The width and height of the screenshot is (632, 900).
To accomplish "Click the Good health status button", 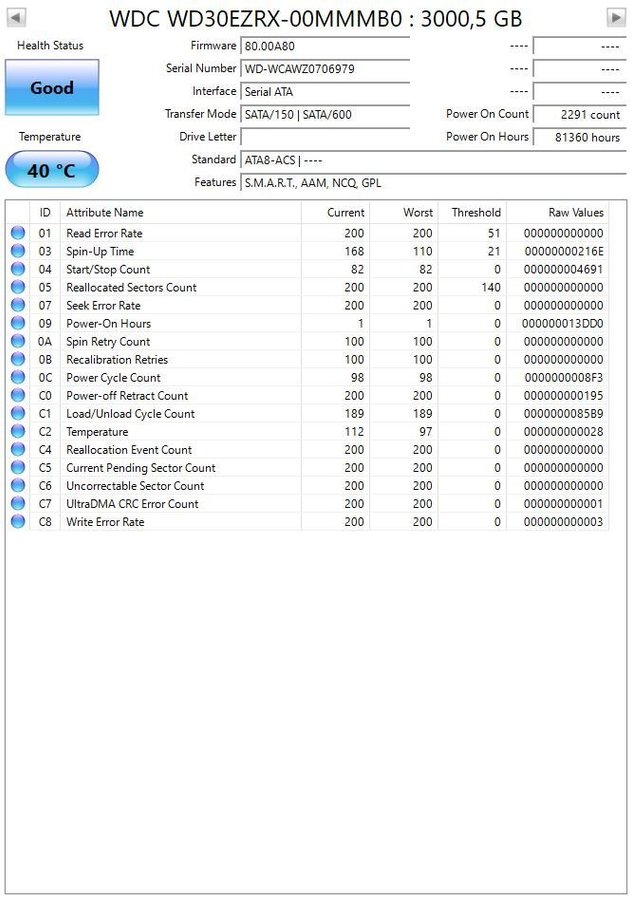I will (x=52, y=88).
